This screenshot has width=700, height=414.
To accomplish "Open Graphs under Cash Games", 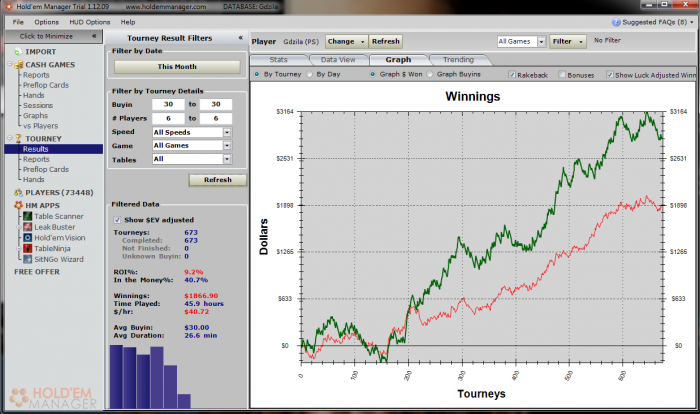I will tap(35, 116).
